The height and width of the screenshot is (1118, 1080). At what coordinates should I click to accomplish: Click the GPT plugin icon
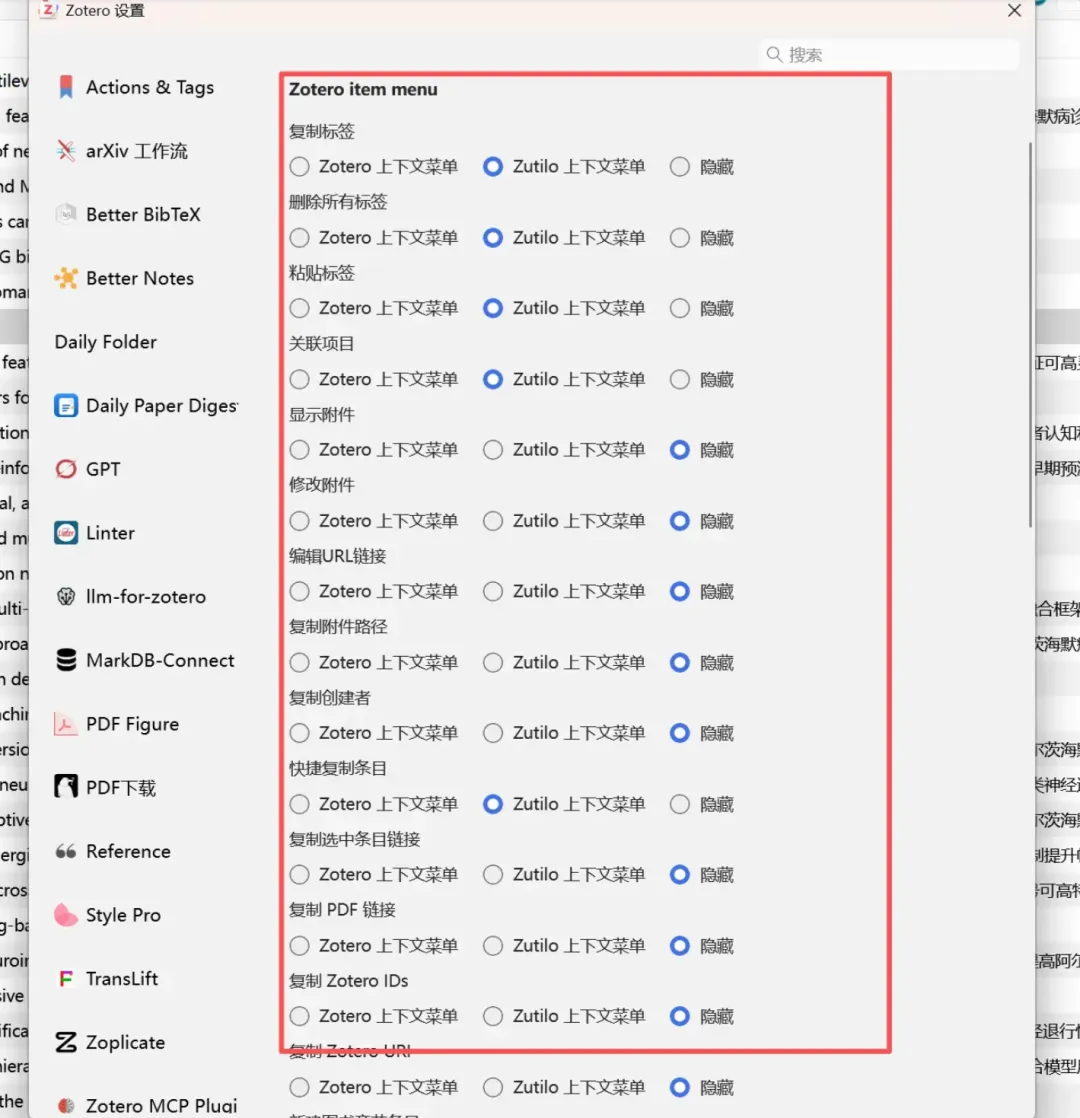[66, 469]
